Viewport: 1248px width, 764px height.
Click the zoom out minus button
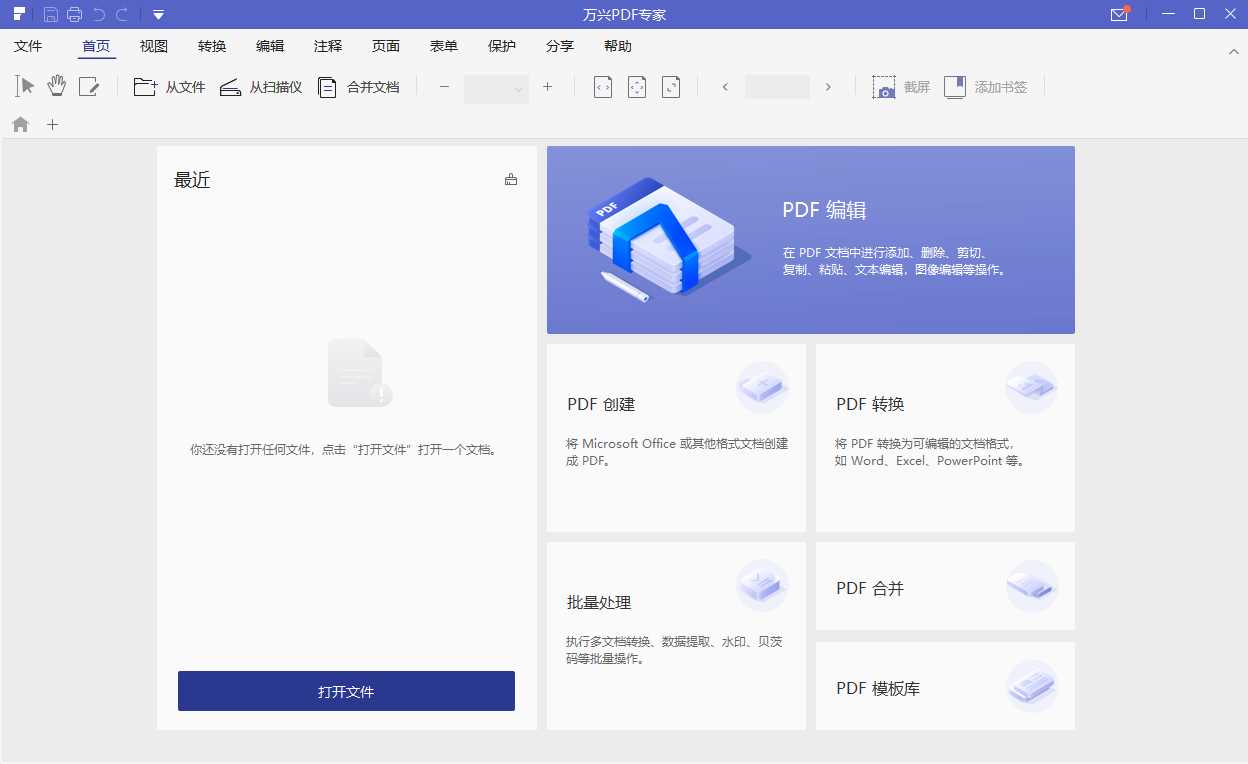pos(445,87)
